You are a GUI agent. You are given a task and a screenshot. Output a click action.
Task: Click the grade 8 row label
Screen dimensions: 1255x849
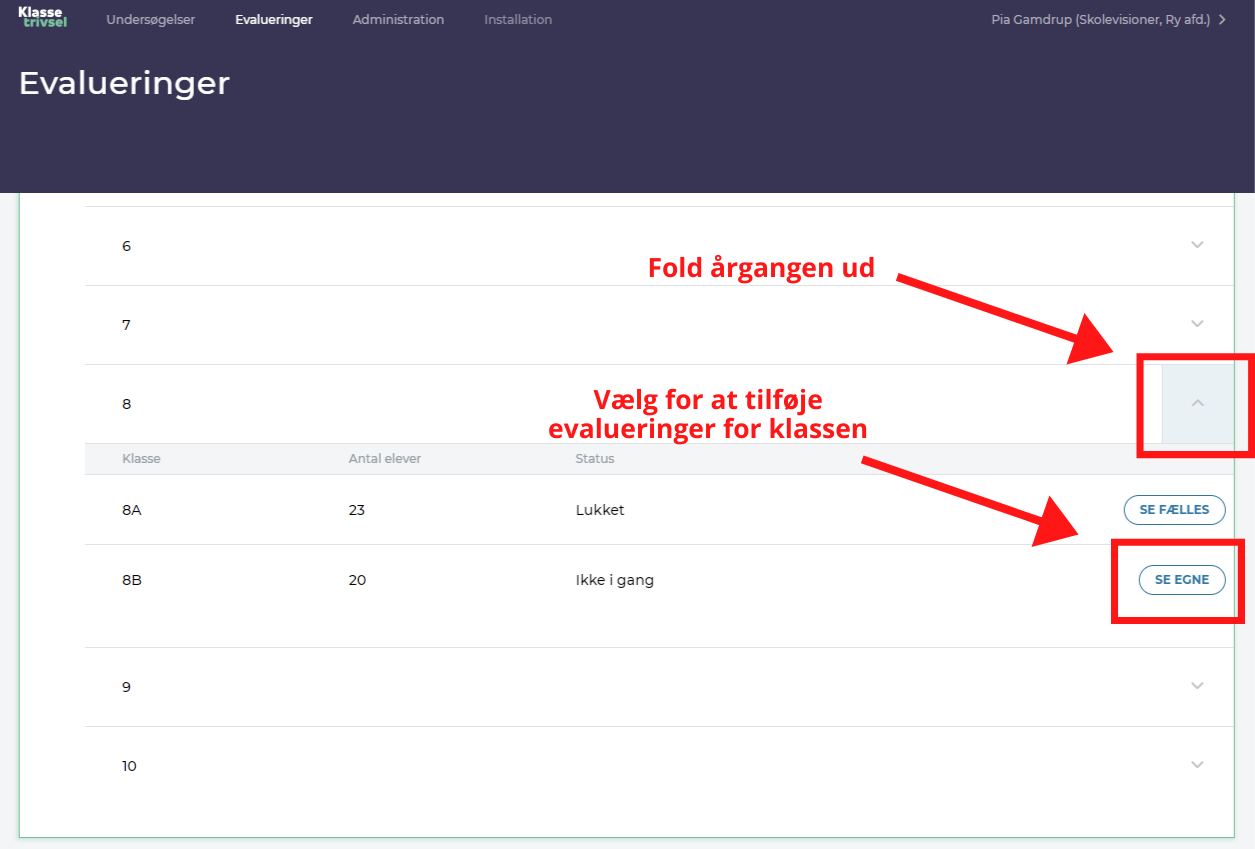tap(126, 404)
